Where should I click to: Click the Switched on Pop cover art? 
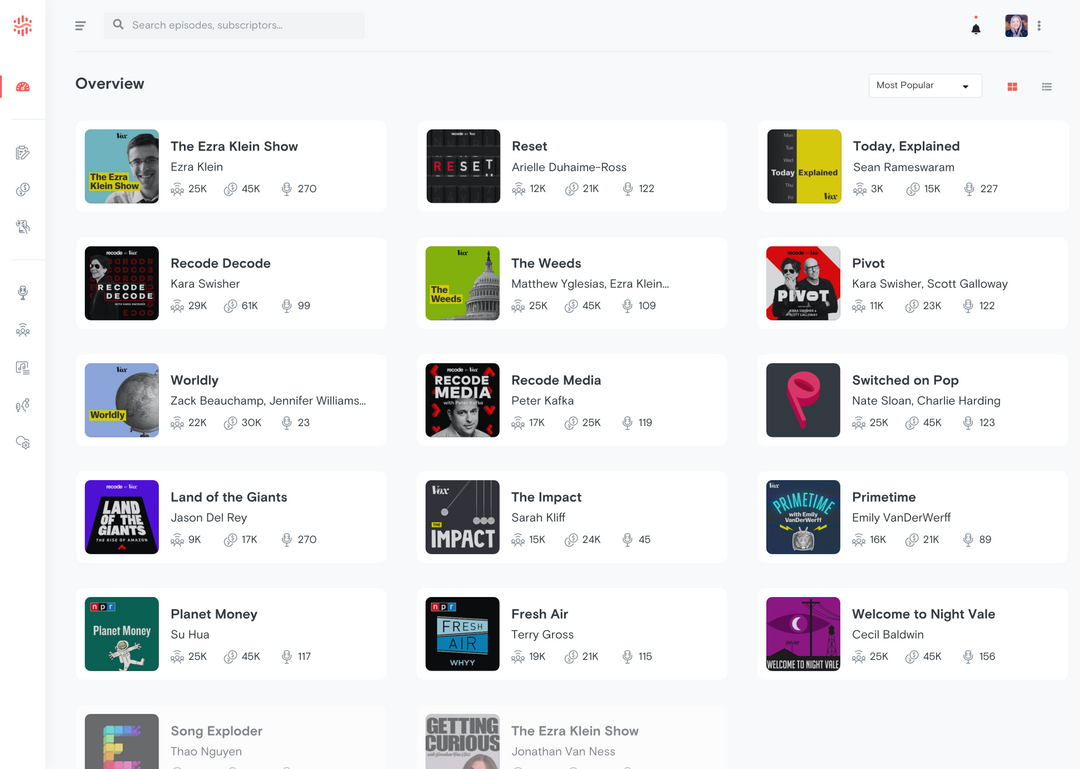[803, 400]
